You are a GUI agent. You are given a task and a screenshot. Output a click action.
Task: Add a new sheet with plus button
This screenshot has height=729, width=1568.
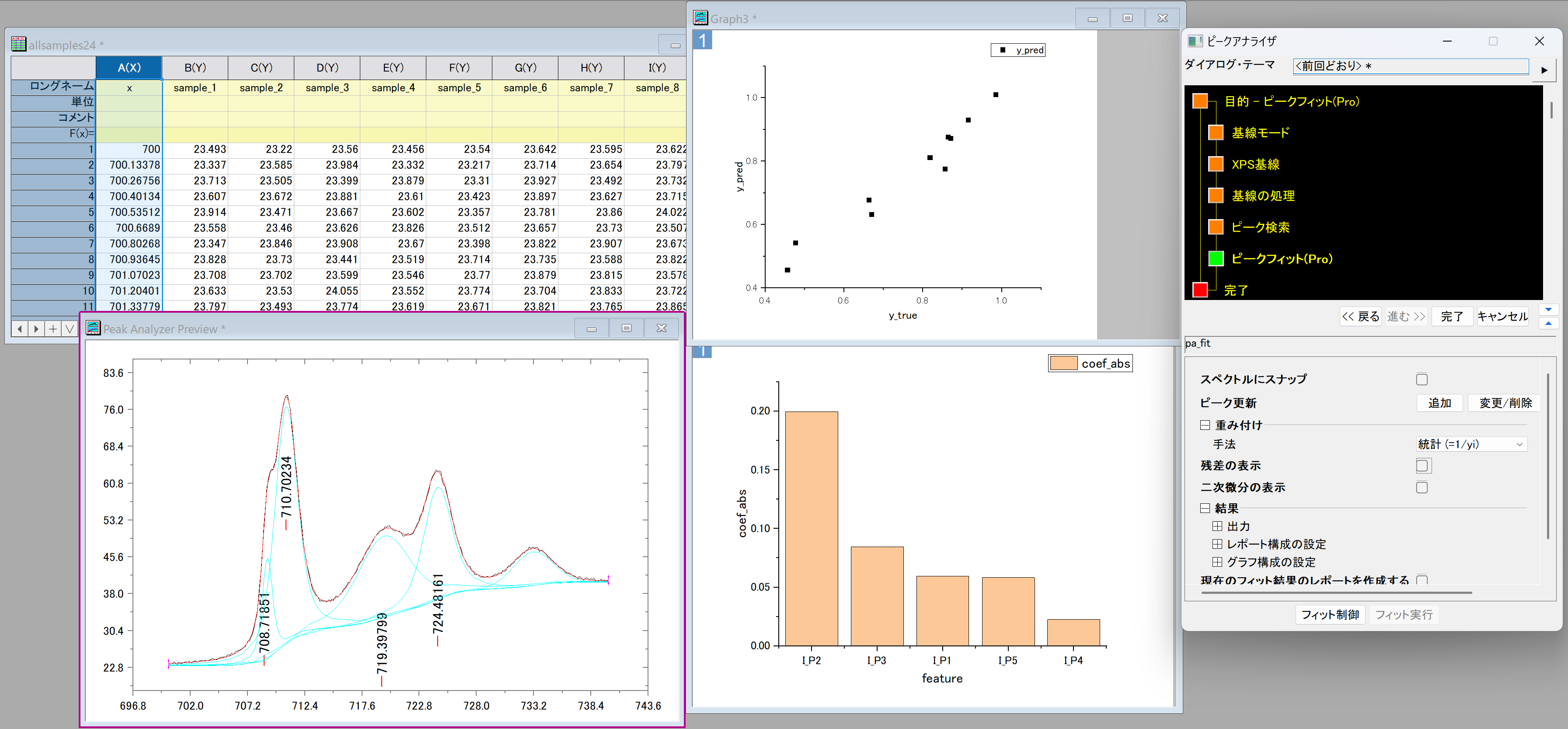(x=53, y=329)
